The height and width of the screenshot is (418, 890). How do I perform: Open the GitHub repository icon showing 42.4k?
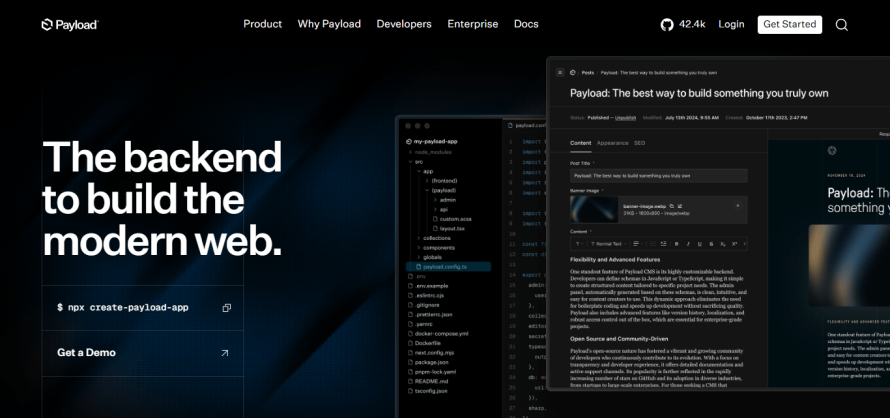(667, 24)
